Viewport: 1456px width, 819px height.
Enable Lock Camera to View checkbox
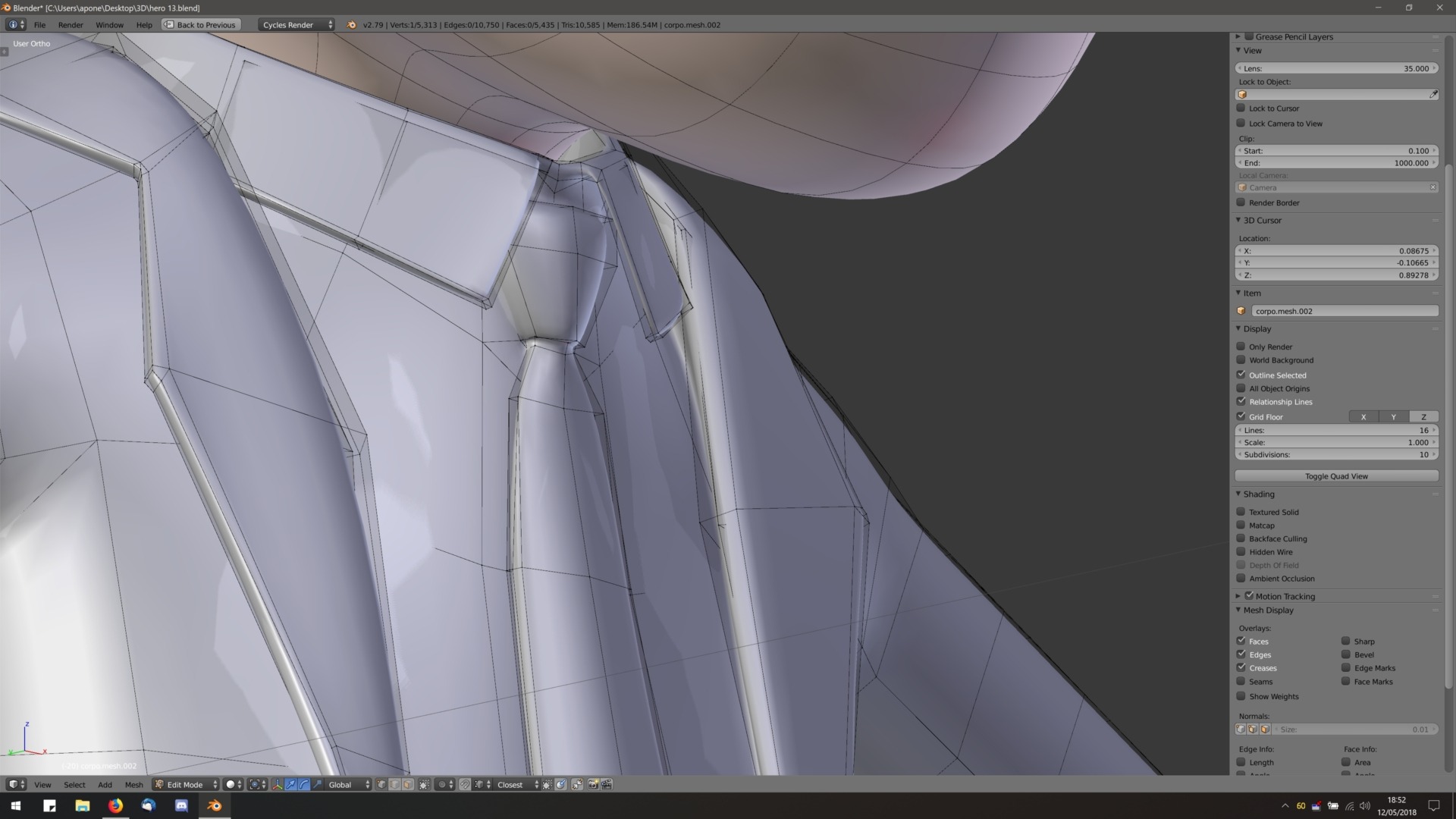(x=1241, y=123)
